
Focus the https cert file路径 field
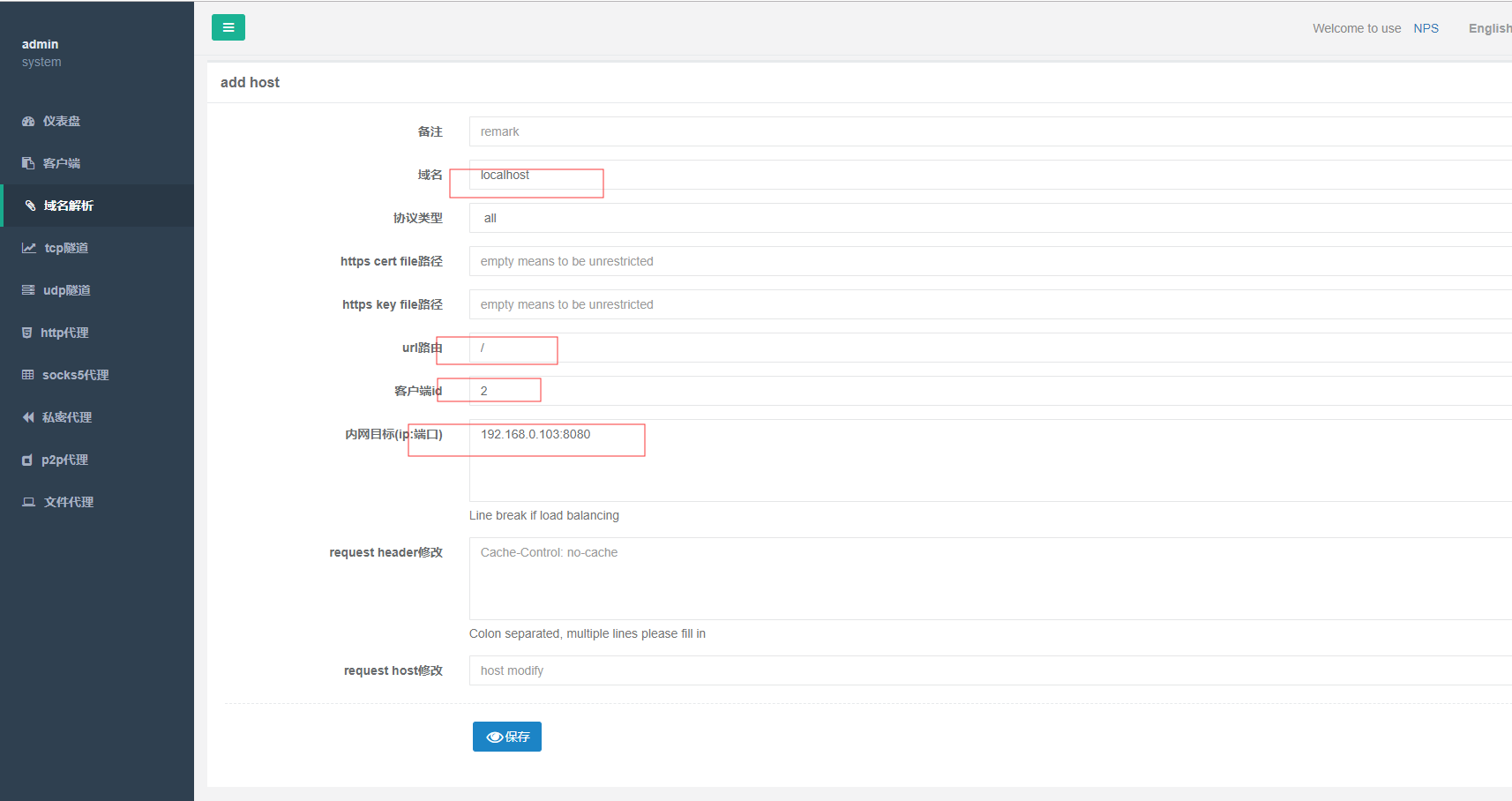click(x=991, y=261)
